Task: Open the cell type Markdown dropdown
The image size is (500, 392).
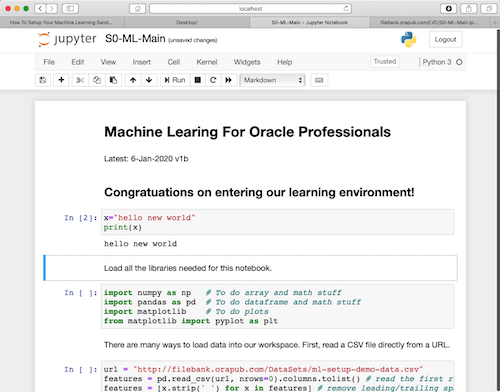Action: click(272, 80)
